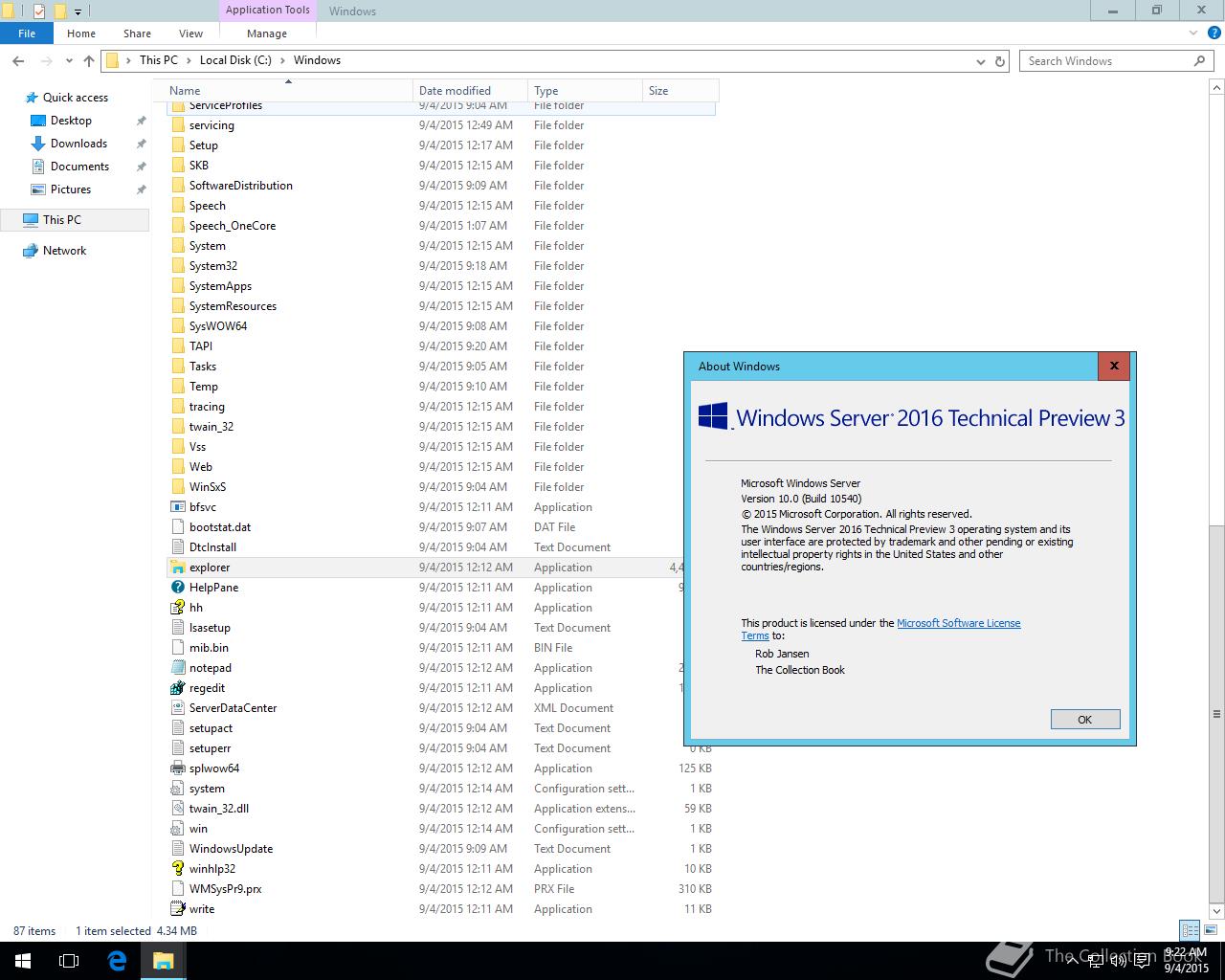Select the splwow64 printer icon
Screen dimensions: 1225x980
178,768
